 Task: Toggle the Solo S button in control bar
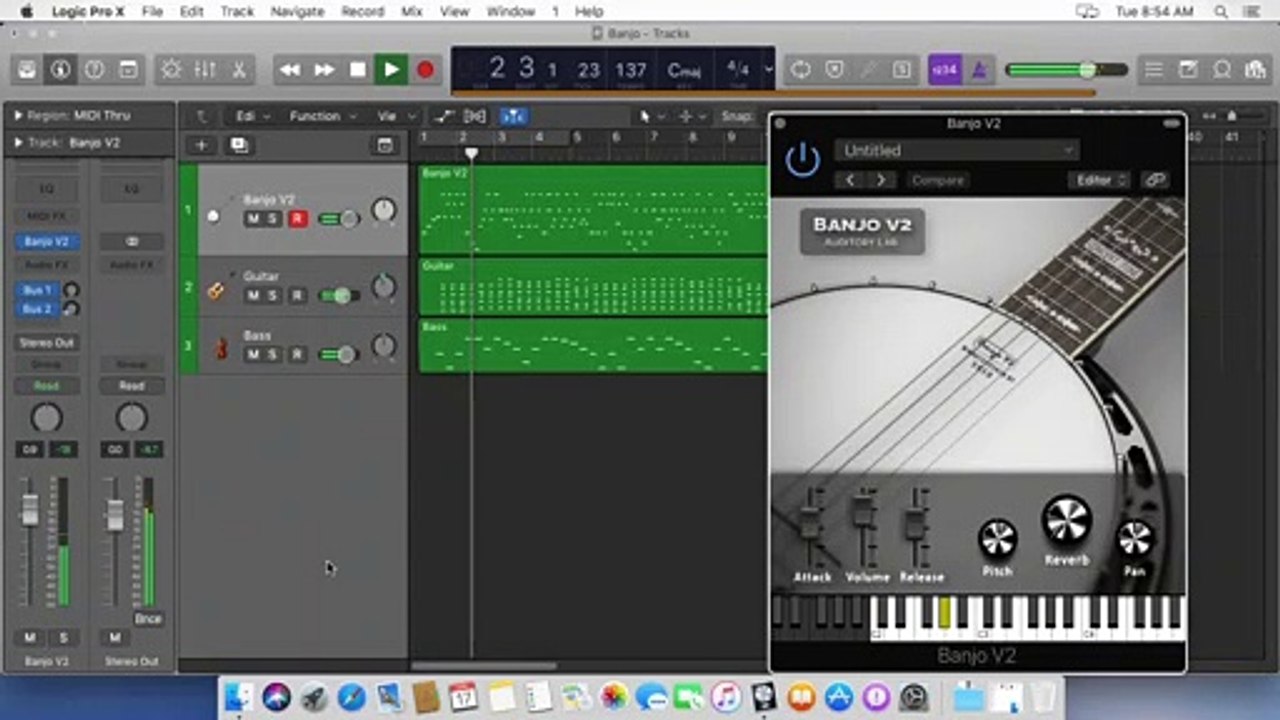902,70
